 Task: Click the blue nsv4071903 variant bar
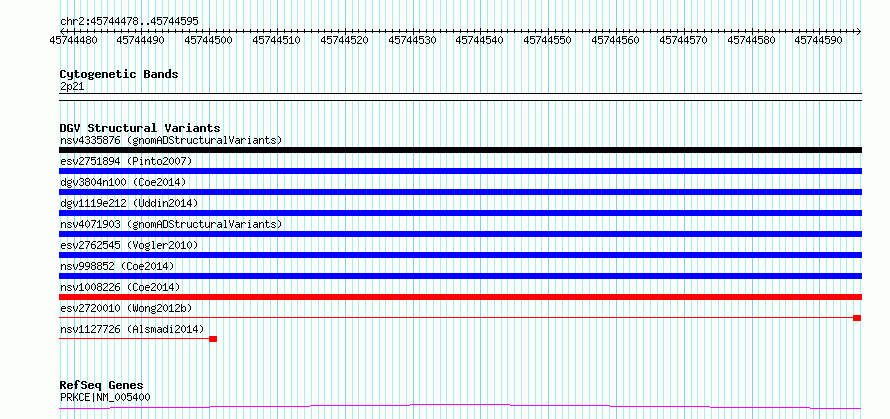point(460,234)
